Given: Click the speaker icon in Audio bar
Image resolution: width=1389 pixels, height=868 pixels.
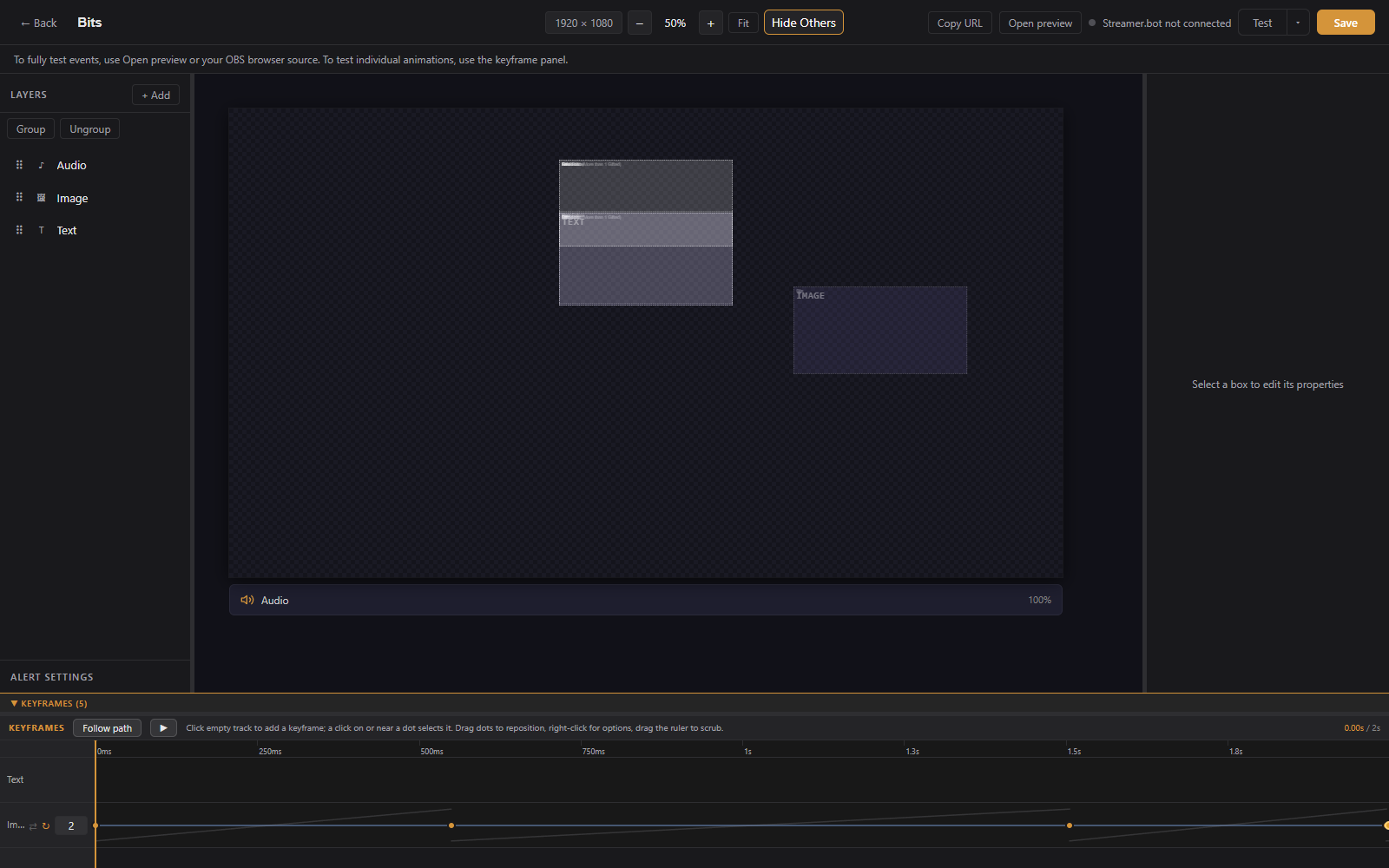Looking at the screenshot, I should pos(247,600).
